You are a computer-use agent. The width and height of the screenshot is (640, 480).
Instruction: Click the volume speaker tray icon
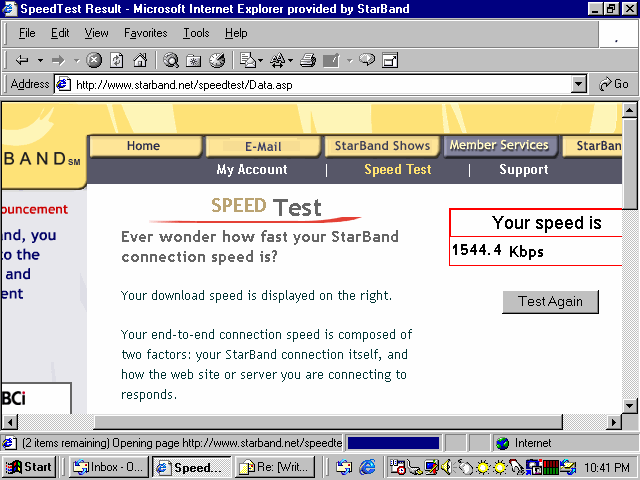pyautogui.click(x=447, y=467)
